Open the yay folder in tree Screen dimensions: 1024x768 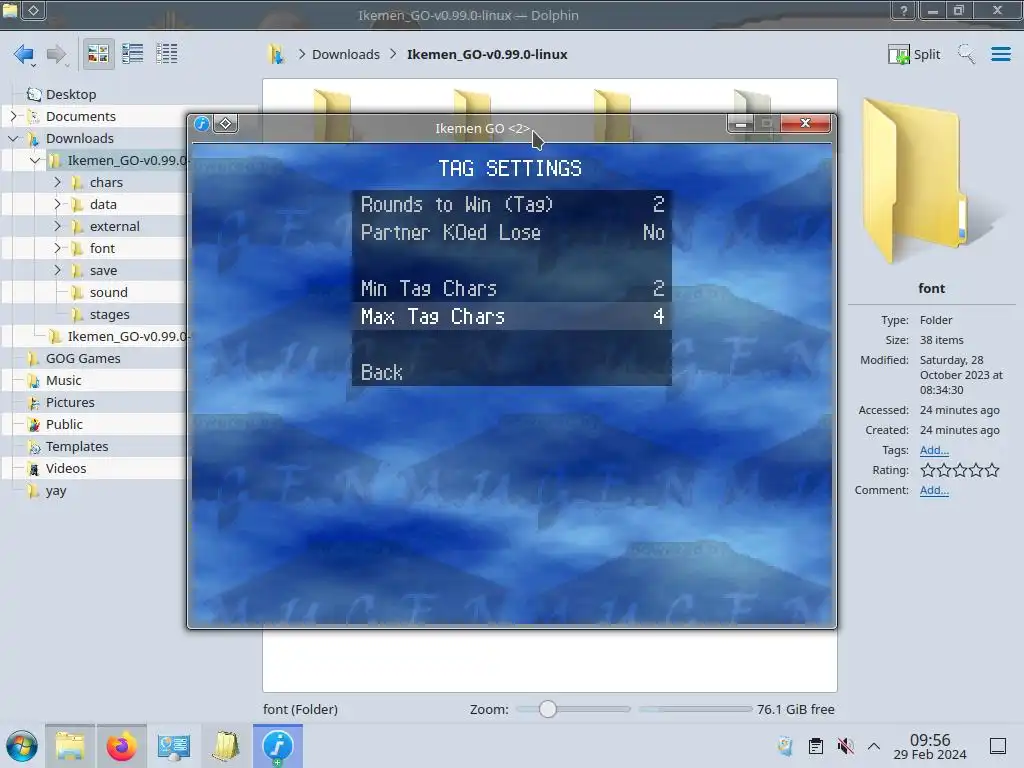click(x=56, y=490)
